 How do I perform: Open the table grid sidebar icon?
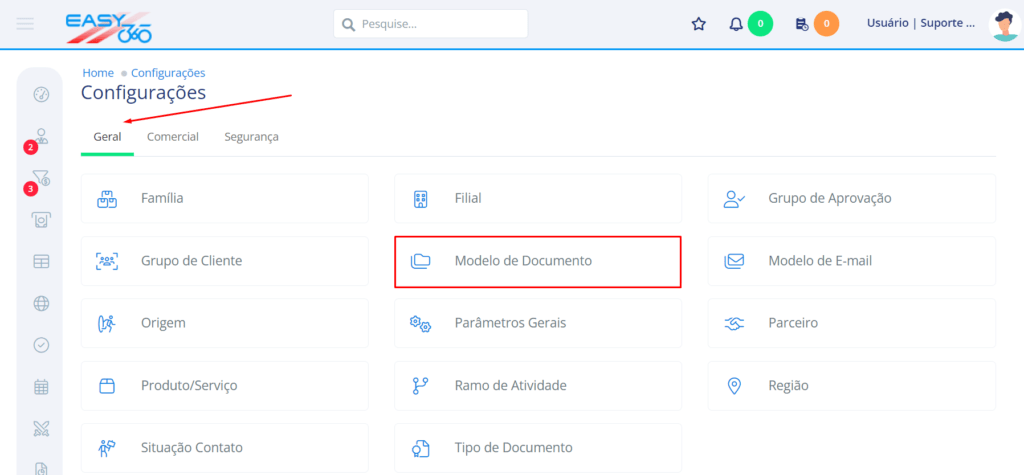pos(41,261)
